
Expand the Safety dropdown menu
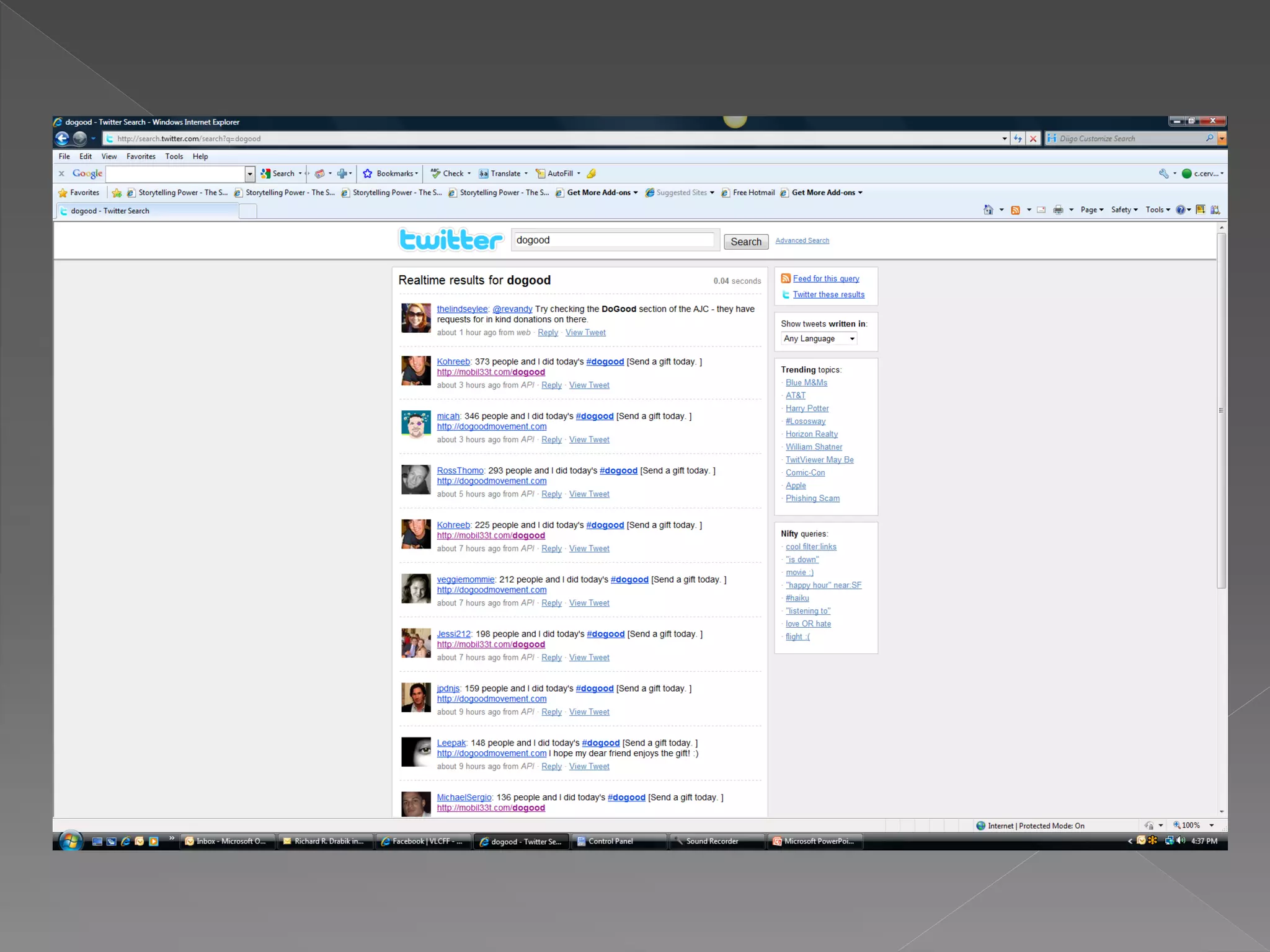tap(1124, 210)
